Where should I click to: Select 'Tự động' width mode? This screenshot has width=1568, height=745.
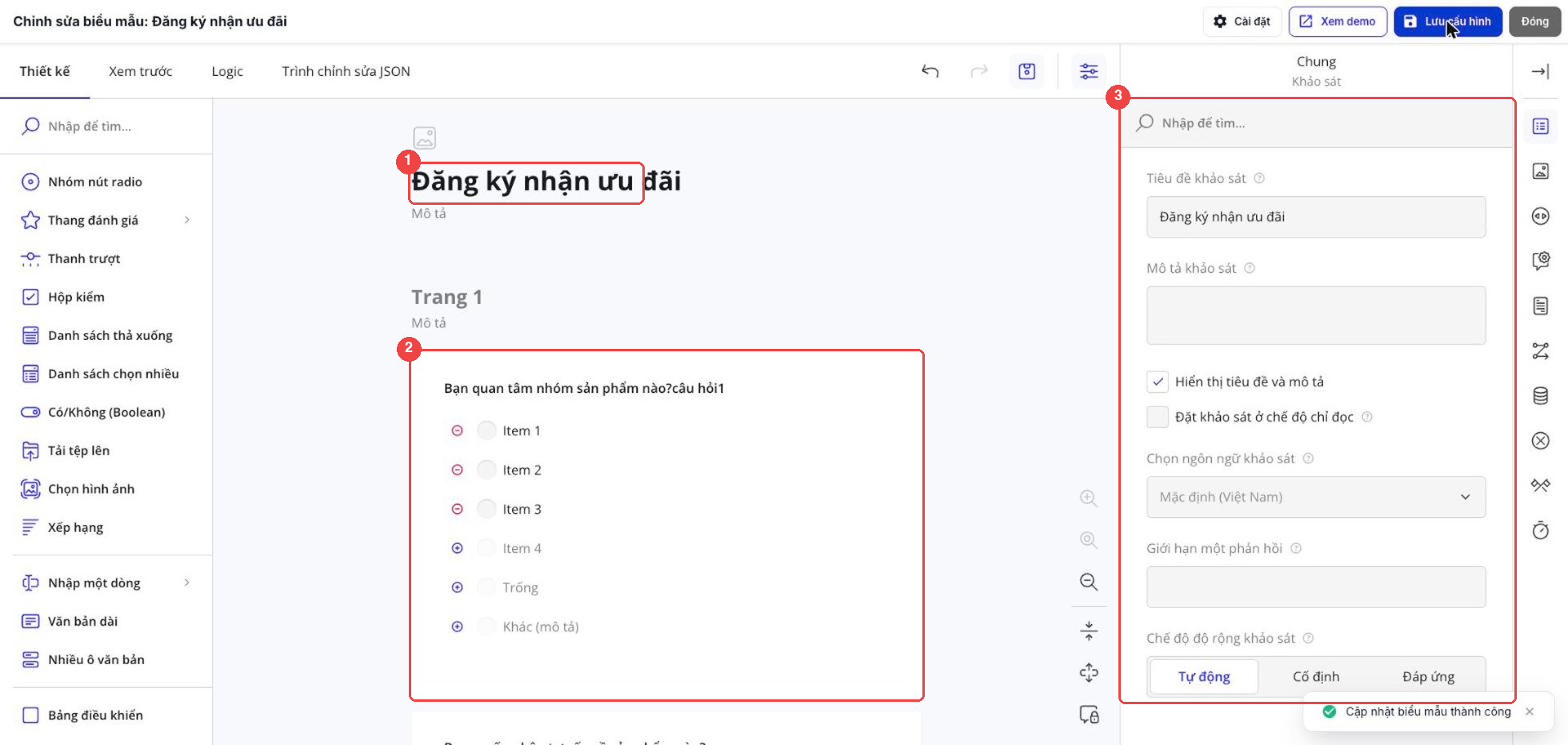click(x=1204, y=676)
